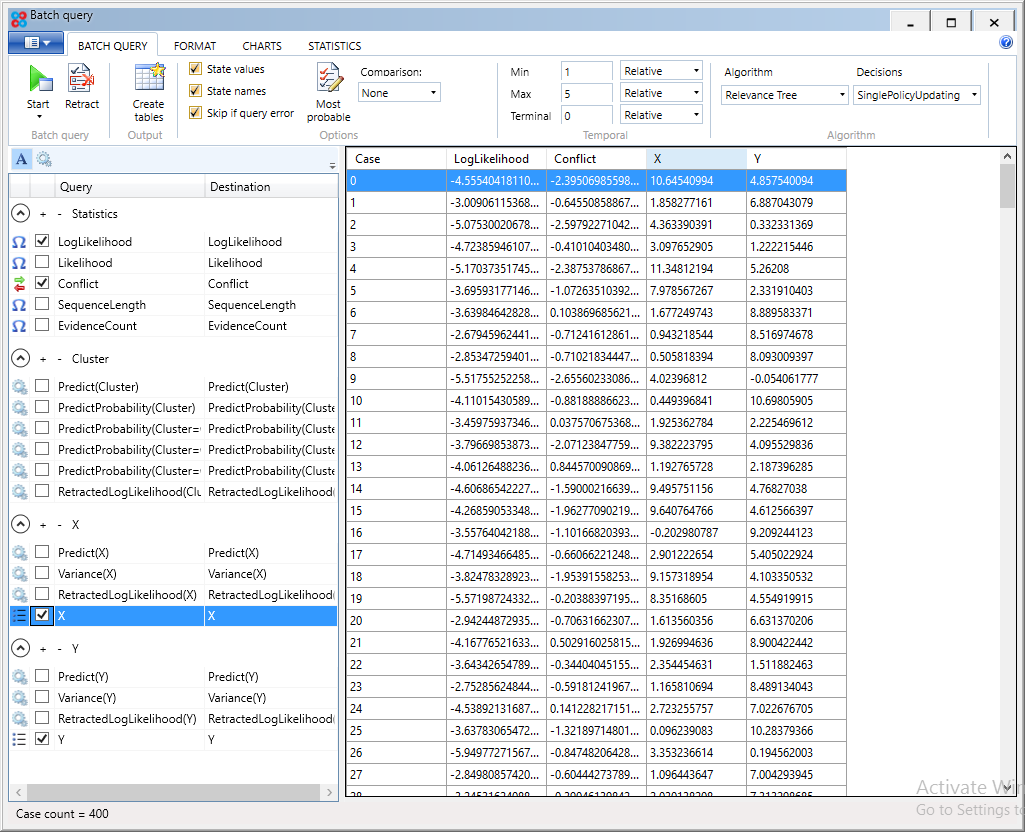
Task: Switch to the CHARTS tab
Action: point(261,45)
